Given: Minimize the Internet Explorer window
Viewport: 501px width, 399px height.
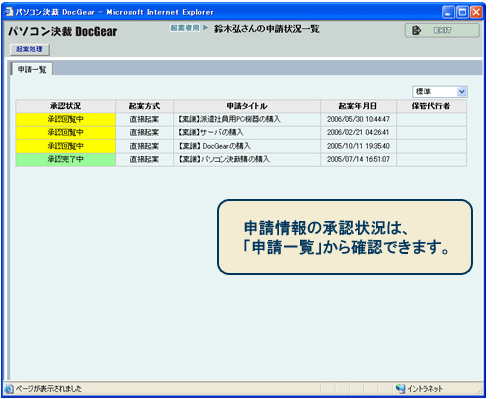Looking at the screenshot, I should pyautogui.click(x=448, y=12).
